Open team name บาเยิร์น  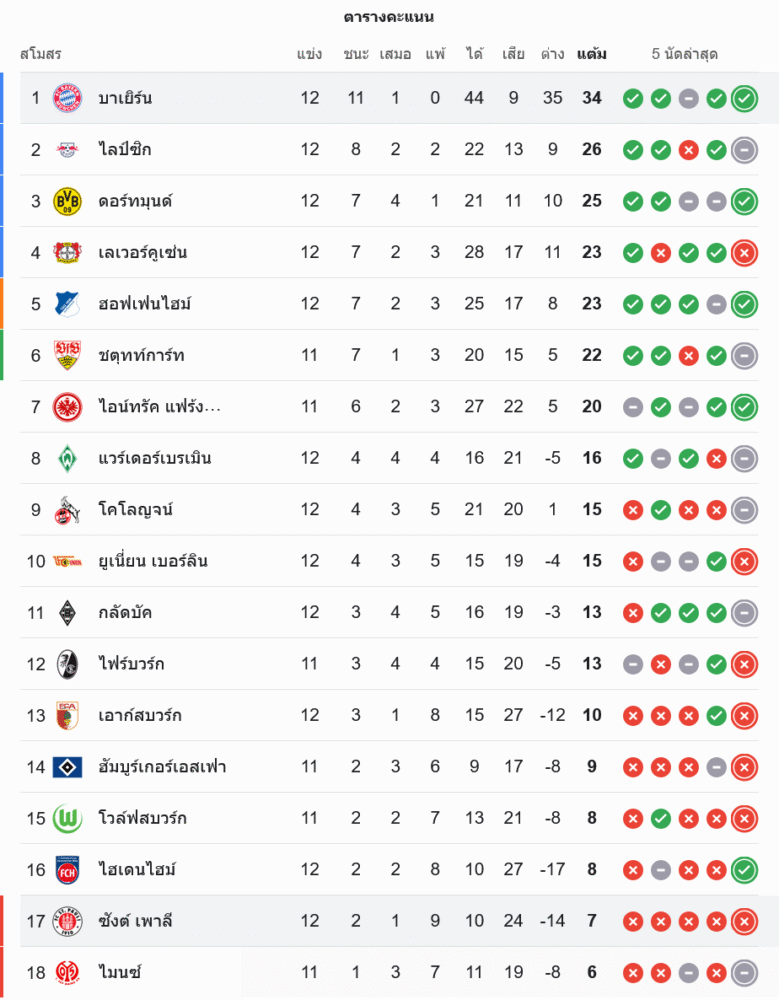[x=125, y=98]
